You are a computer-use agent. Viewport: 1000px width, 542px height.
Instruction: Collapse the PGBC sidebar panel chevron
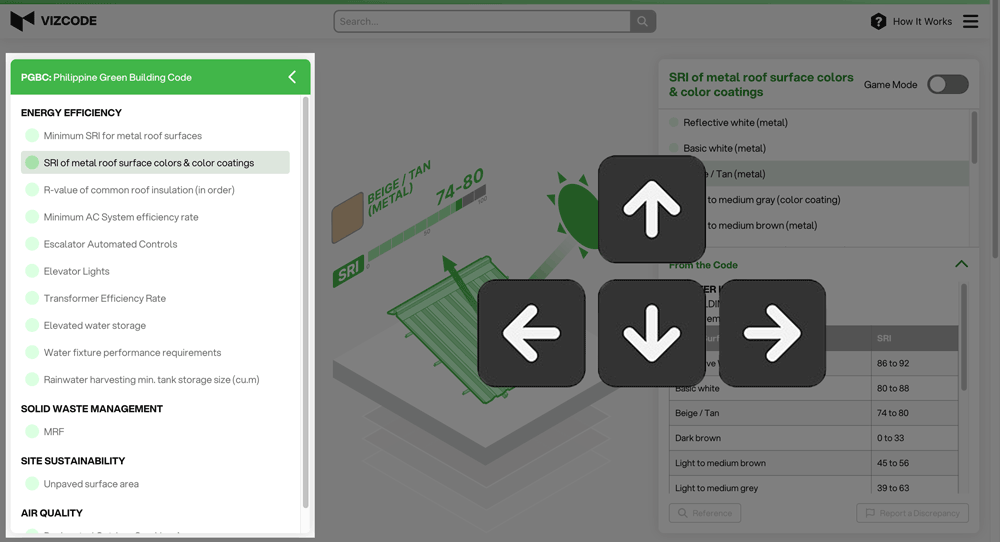point(292,77)
